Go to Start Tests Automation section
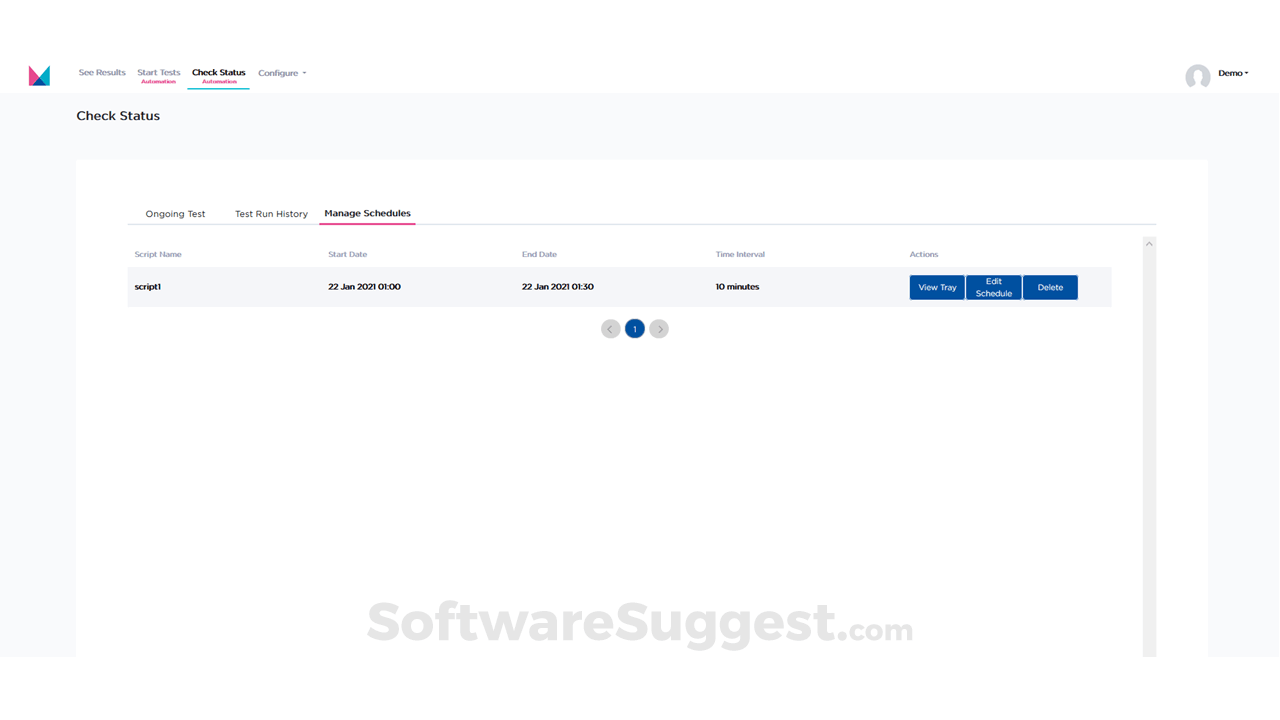This screenshot has height=720, width=1280. 158,75
